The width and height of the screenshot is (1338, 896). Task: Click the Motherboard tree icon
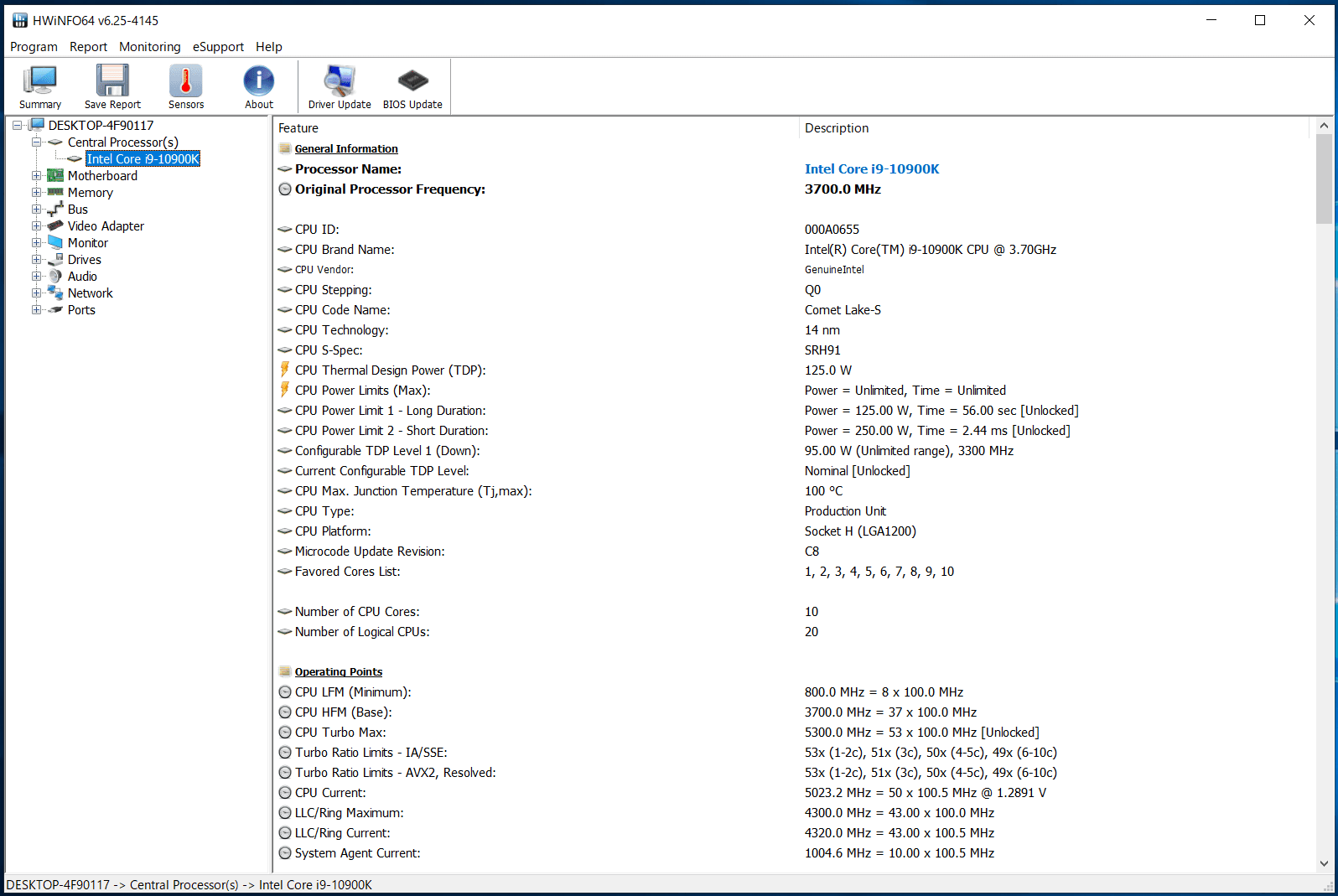tap(55, 175)
